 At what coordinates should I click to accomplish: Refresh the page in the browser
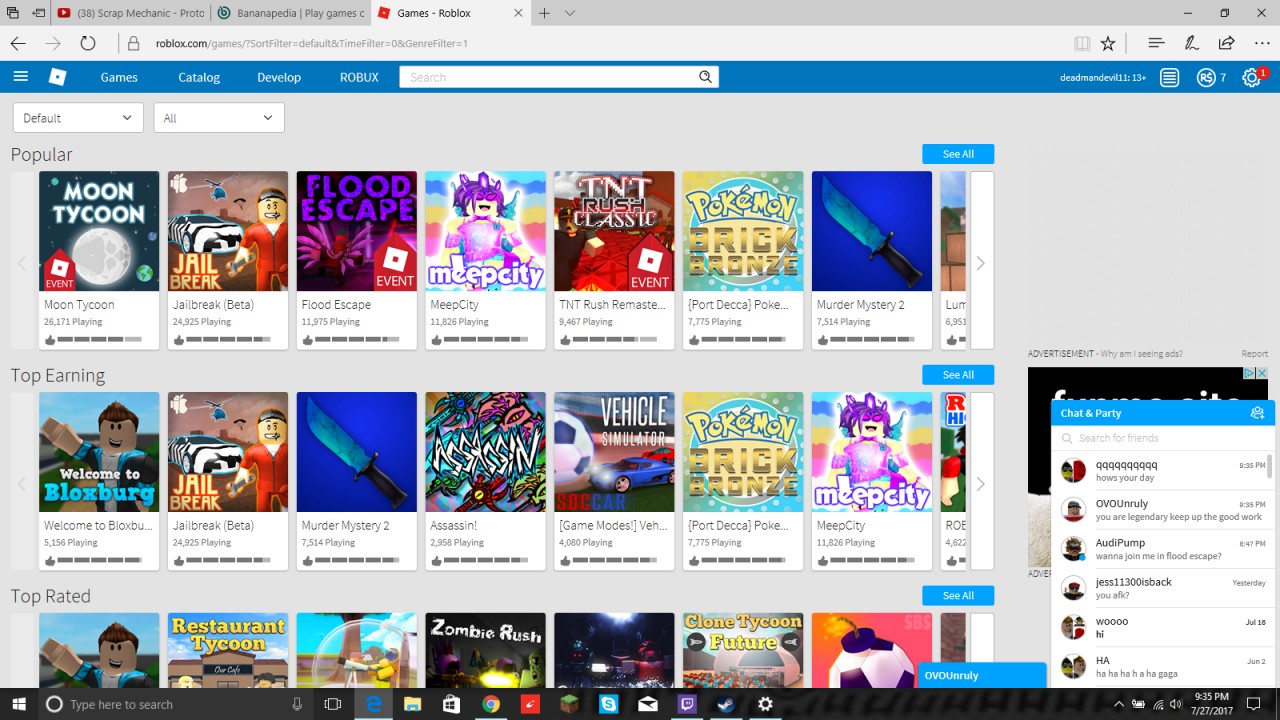click(88, 43)
